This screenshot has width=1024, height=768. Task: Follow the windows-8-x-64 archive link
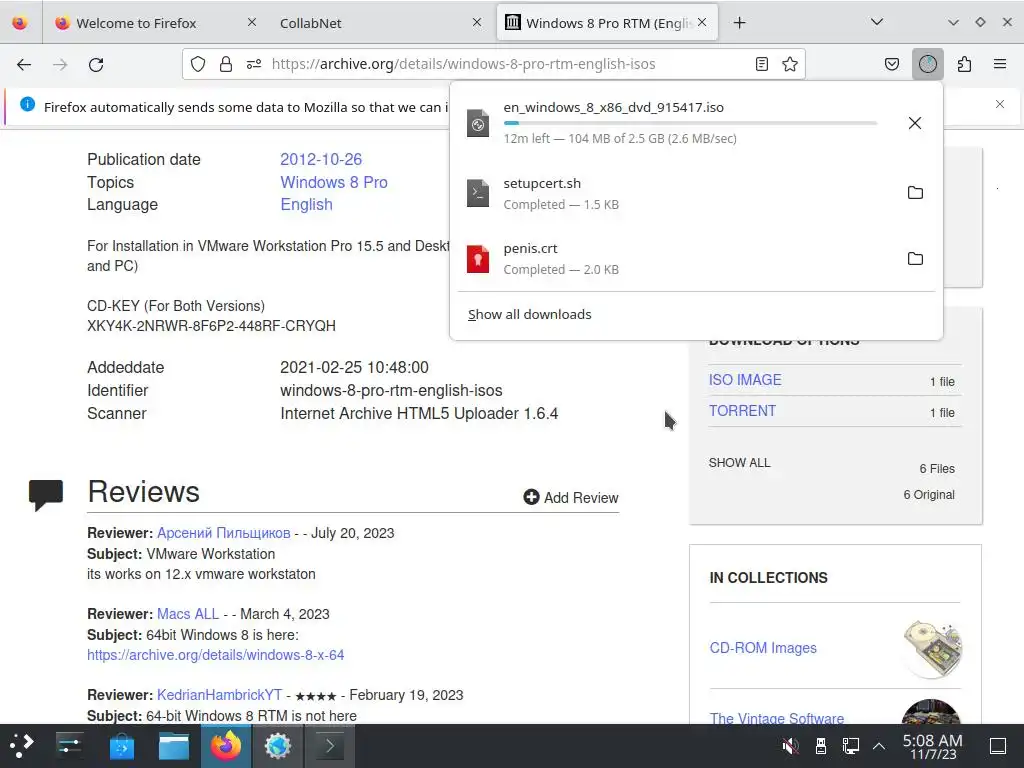click(x=216, y=655)
